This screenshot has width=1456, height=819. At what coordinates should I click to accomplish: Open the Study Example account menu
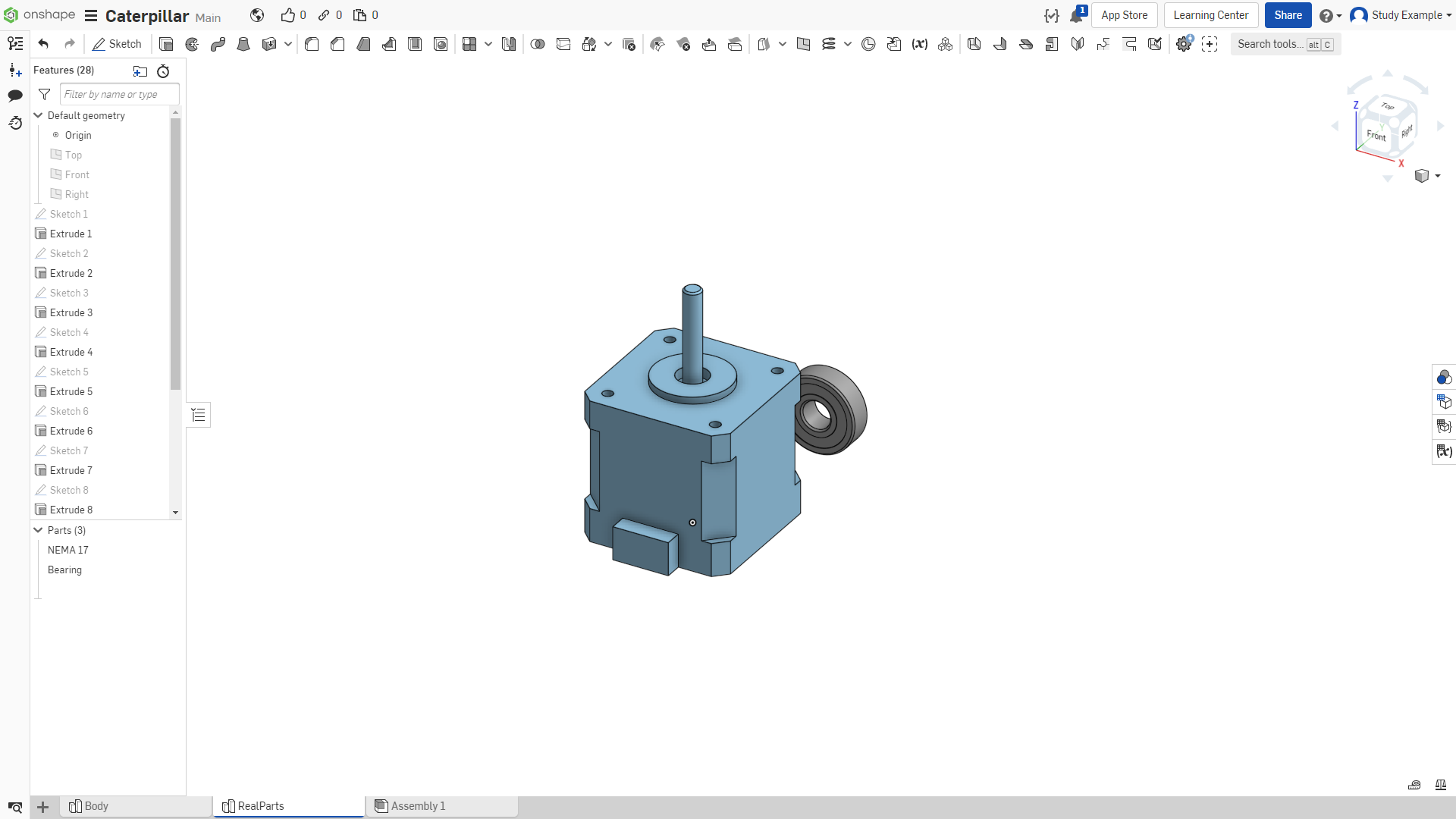pos(1401,15)
